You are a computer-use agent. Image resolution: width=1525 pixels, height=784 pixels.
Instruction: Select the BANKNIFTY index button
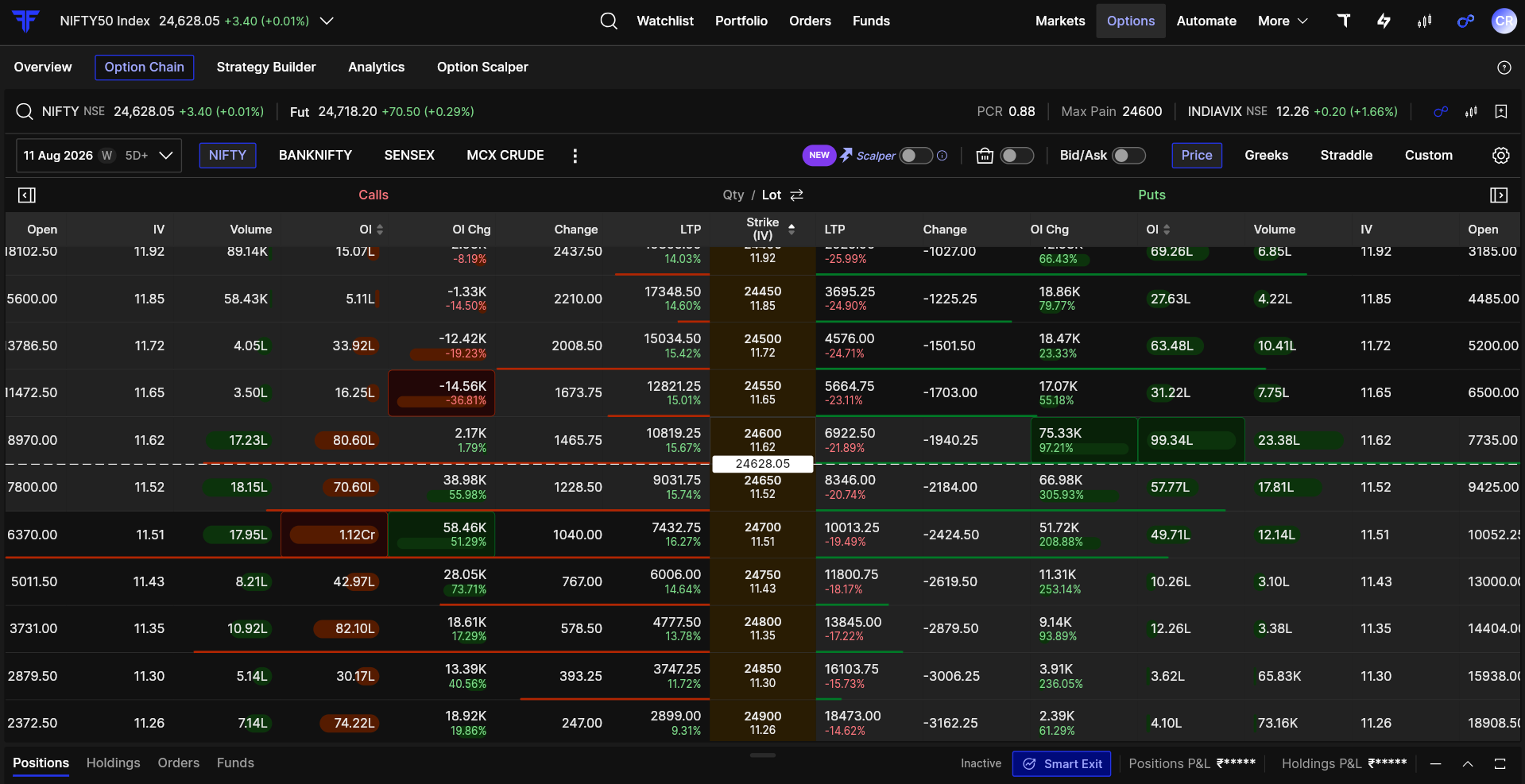315,156
